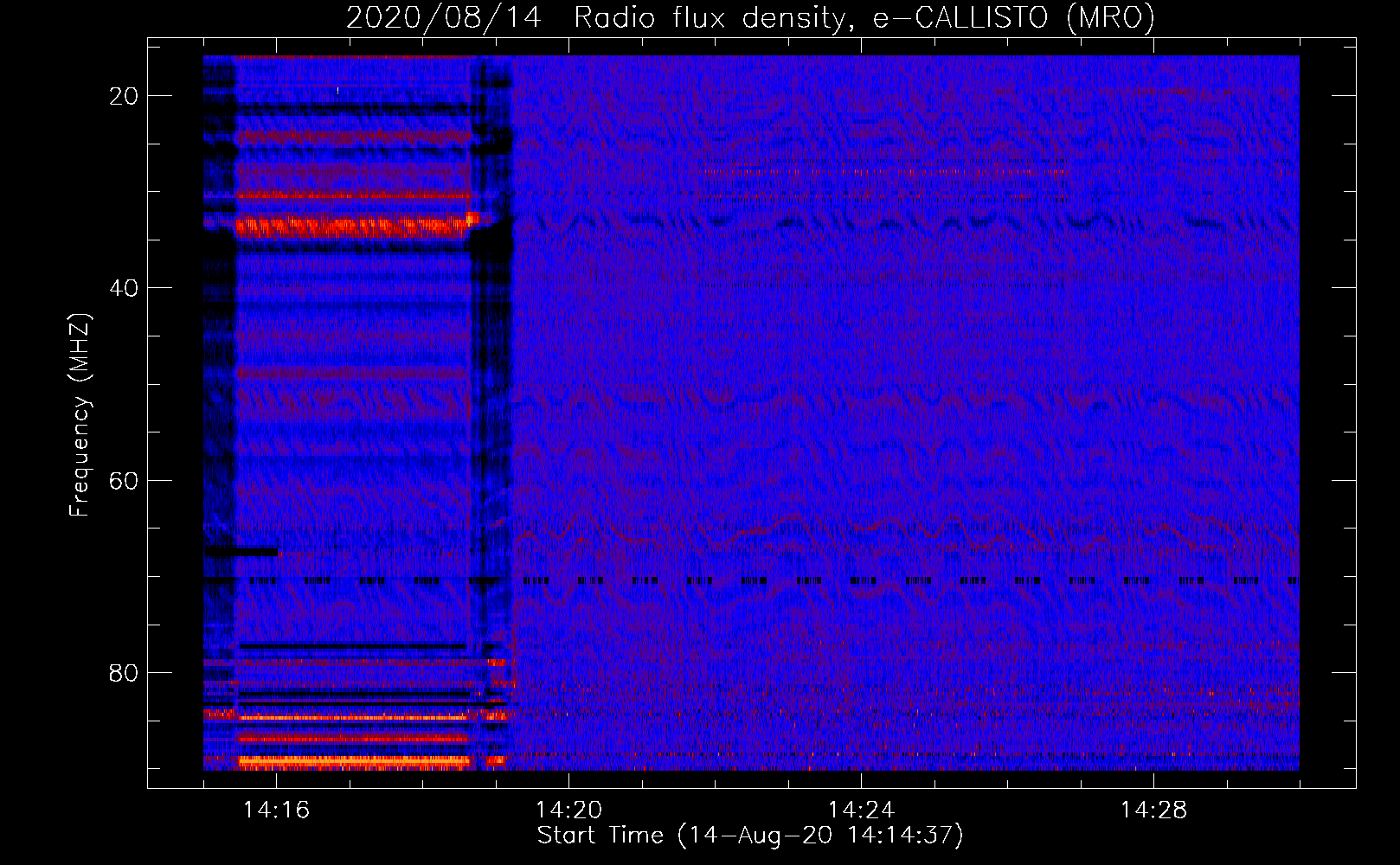This screenshot has height=865, width=1400.
Task: Click the '14:20' time tick label
Action: (x=568, y=810)
